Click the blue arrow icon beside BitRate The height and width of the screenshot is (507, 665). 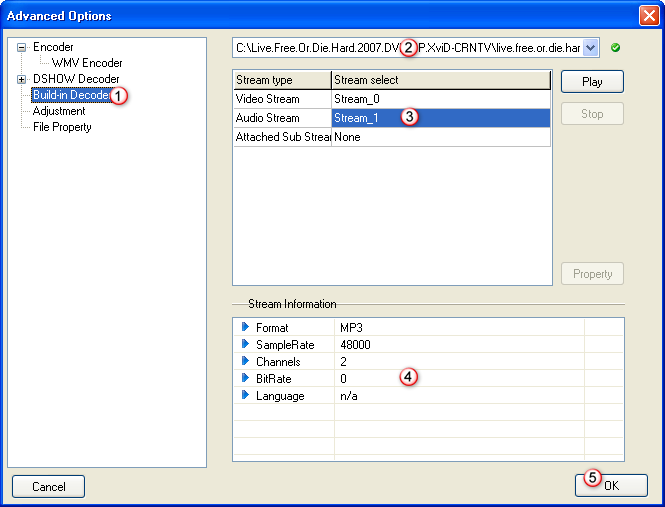click(x=245, y=378)
